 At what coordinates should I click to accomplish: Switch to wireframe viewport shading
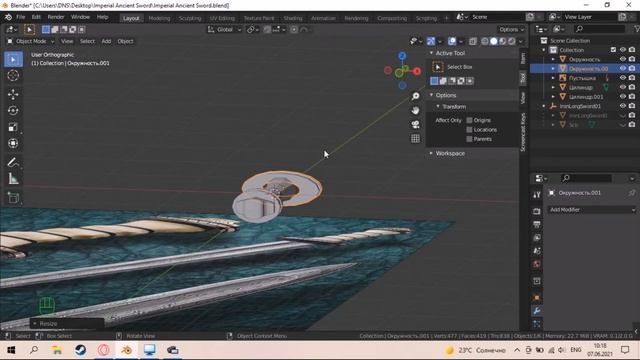(x=484, y=41)
